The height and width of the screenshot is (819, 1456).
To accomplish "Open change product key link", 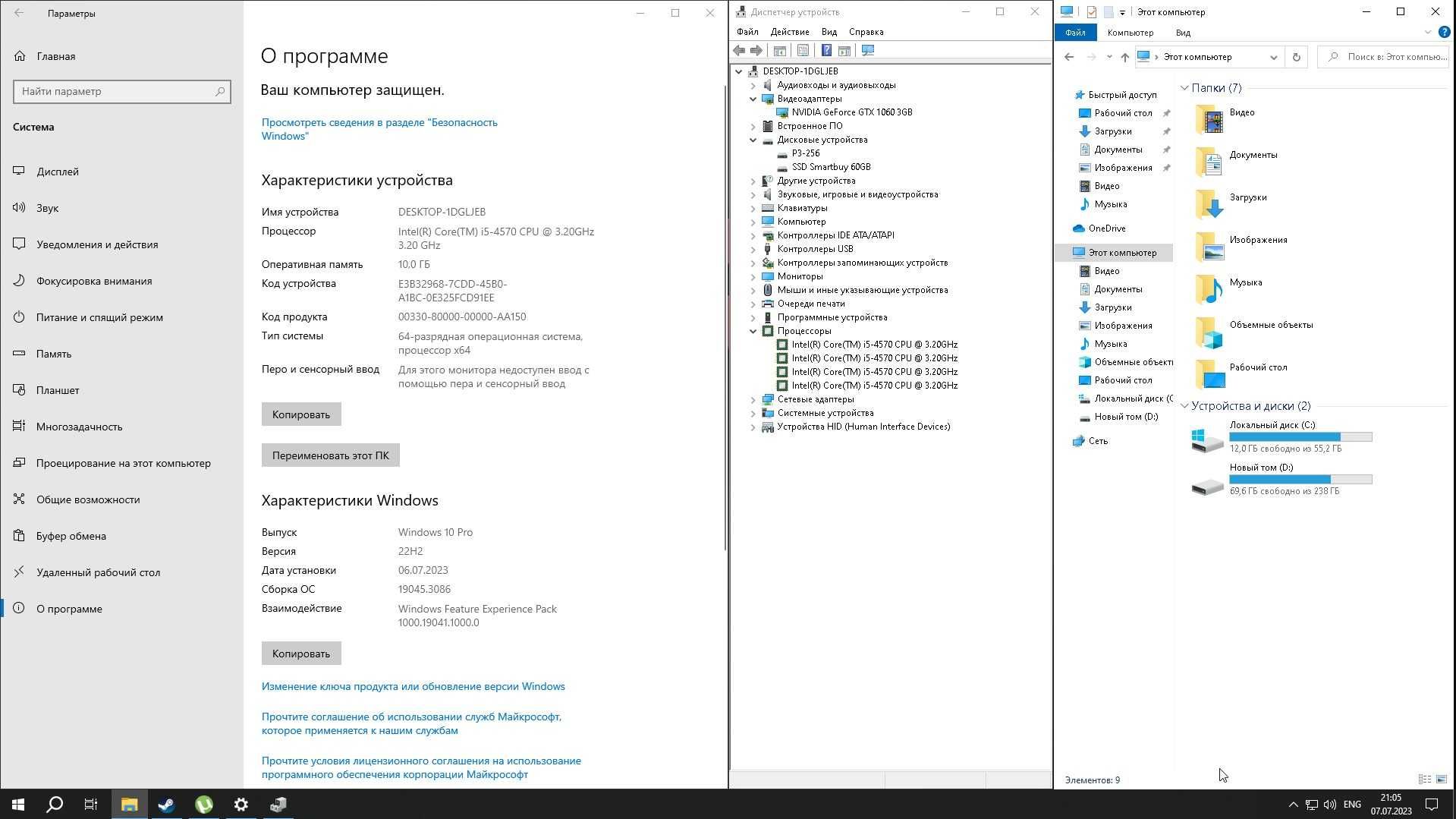I will (x=414, y=686).
